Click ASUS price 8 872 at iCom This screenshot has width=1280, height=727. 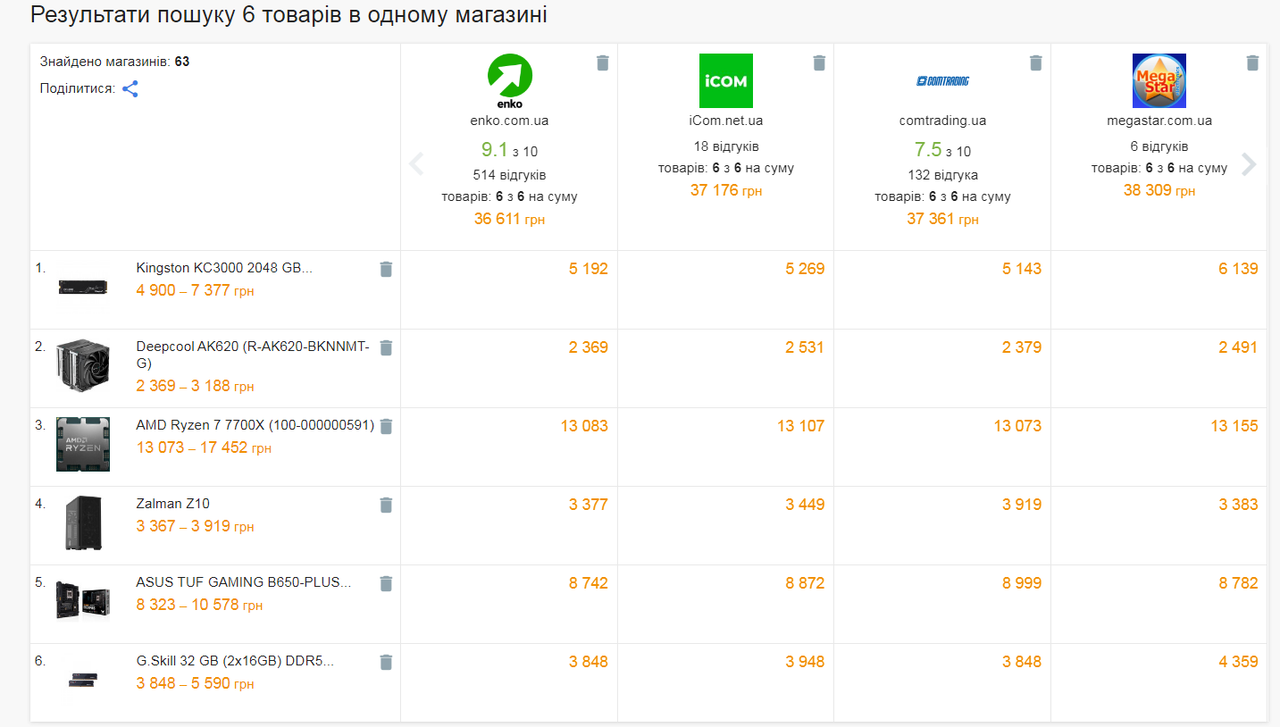point(805,583)
